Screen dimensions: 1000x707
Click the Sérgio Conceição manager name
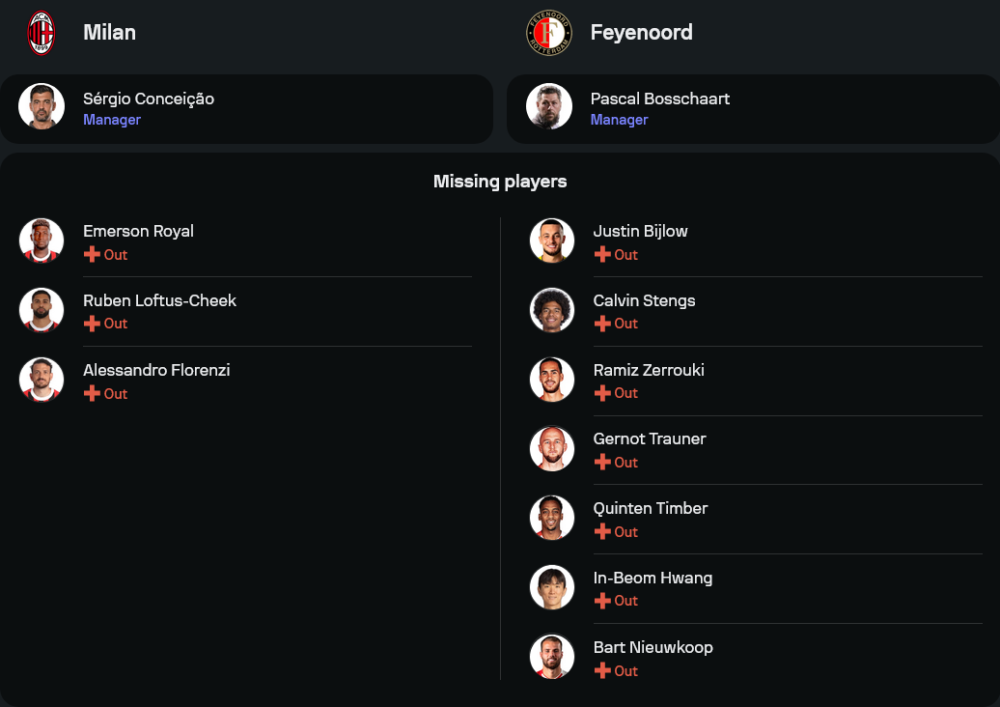click(x=148, y=98)
